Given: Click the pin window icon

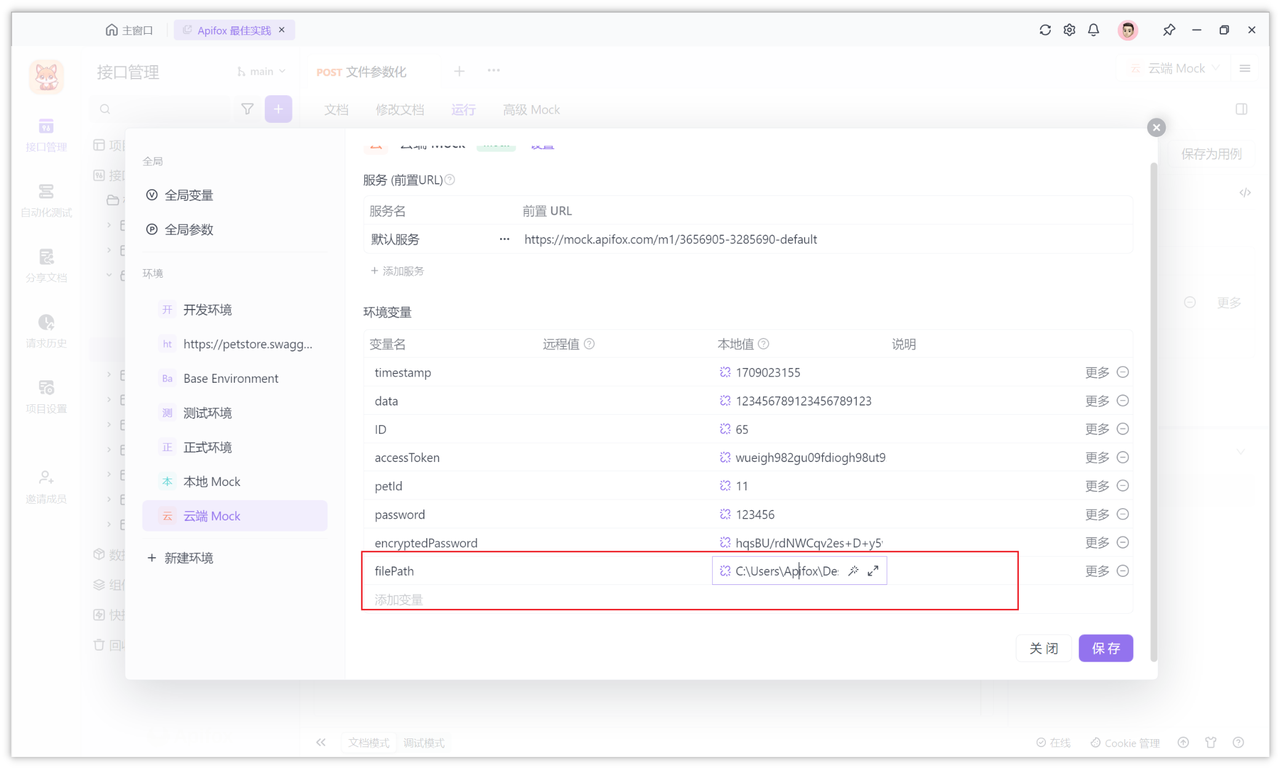Looking at the screenshot, I should click(1169, 30).
